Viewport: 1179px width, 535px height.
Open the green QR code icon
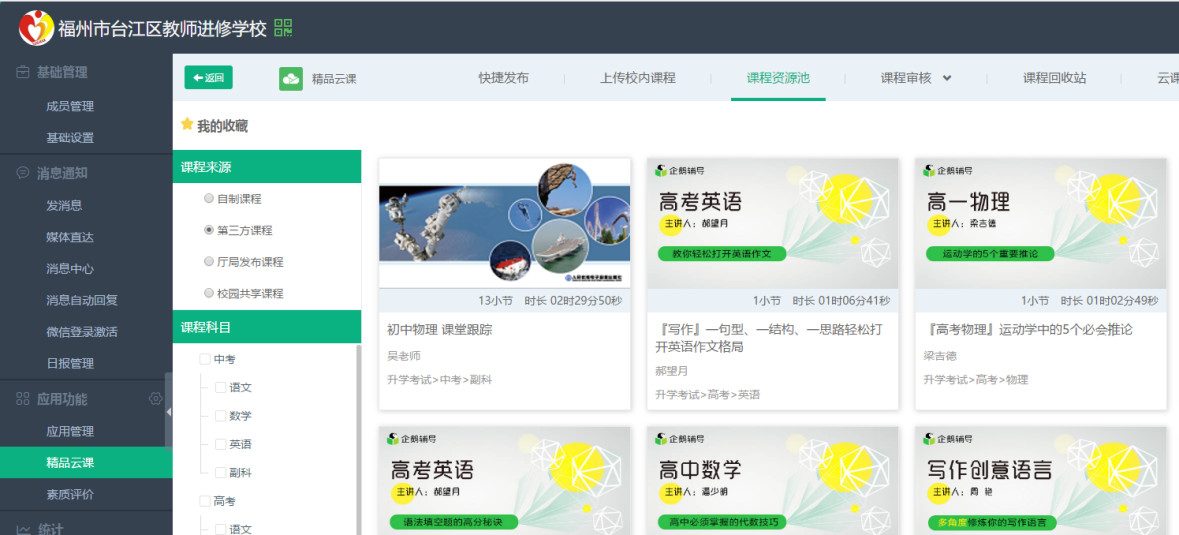click(283, 29)
